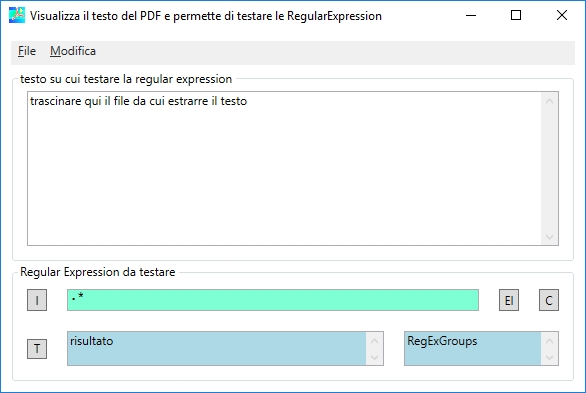Open the Modifica menu
Viewport: 586px width, 393px height.
tap(73, 51)
